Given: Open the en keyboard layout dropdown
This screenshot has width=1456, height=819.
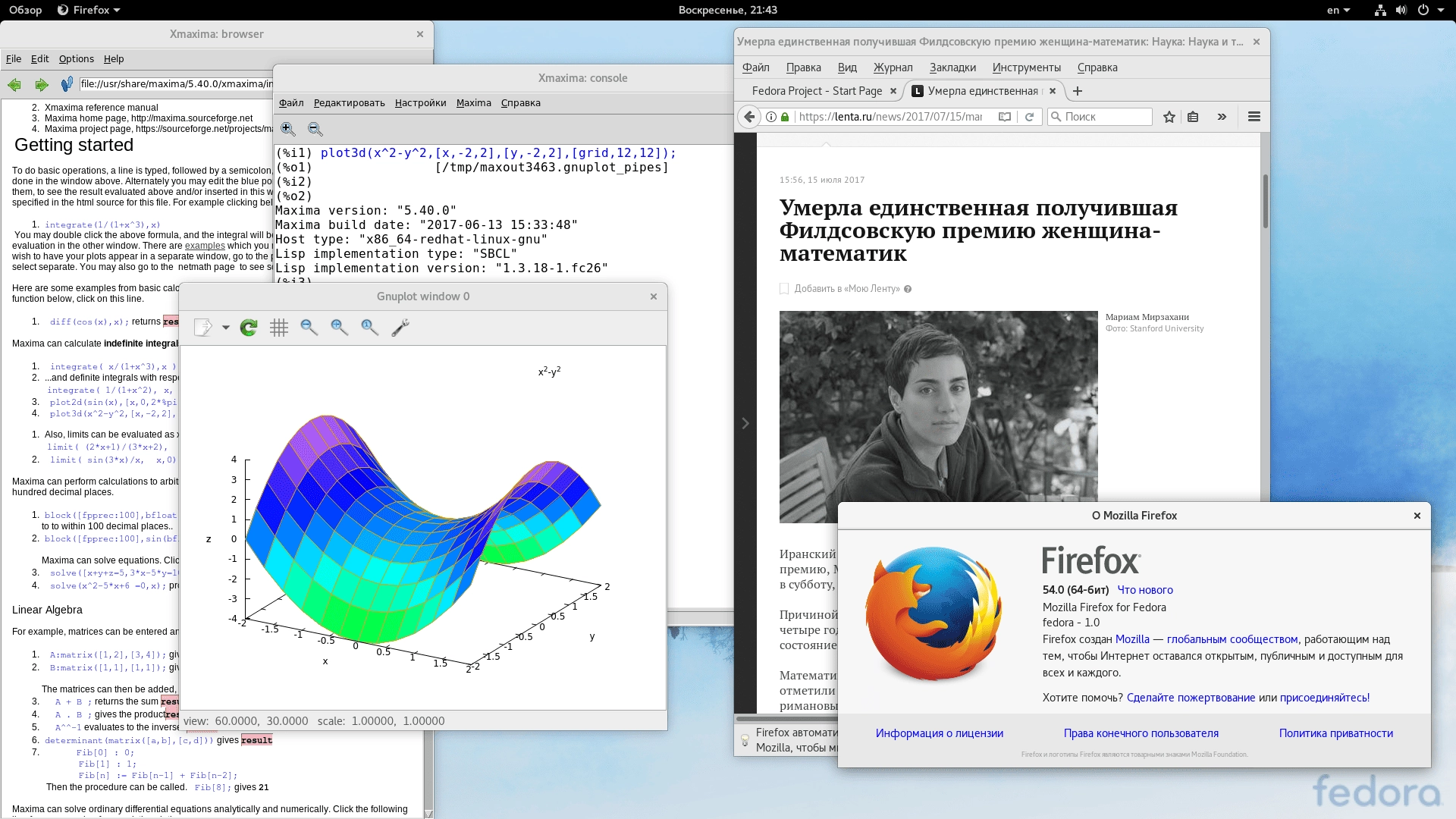Looking at the screenshot, I should click(x=1338, y=10).
